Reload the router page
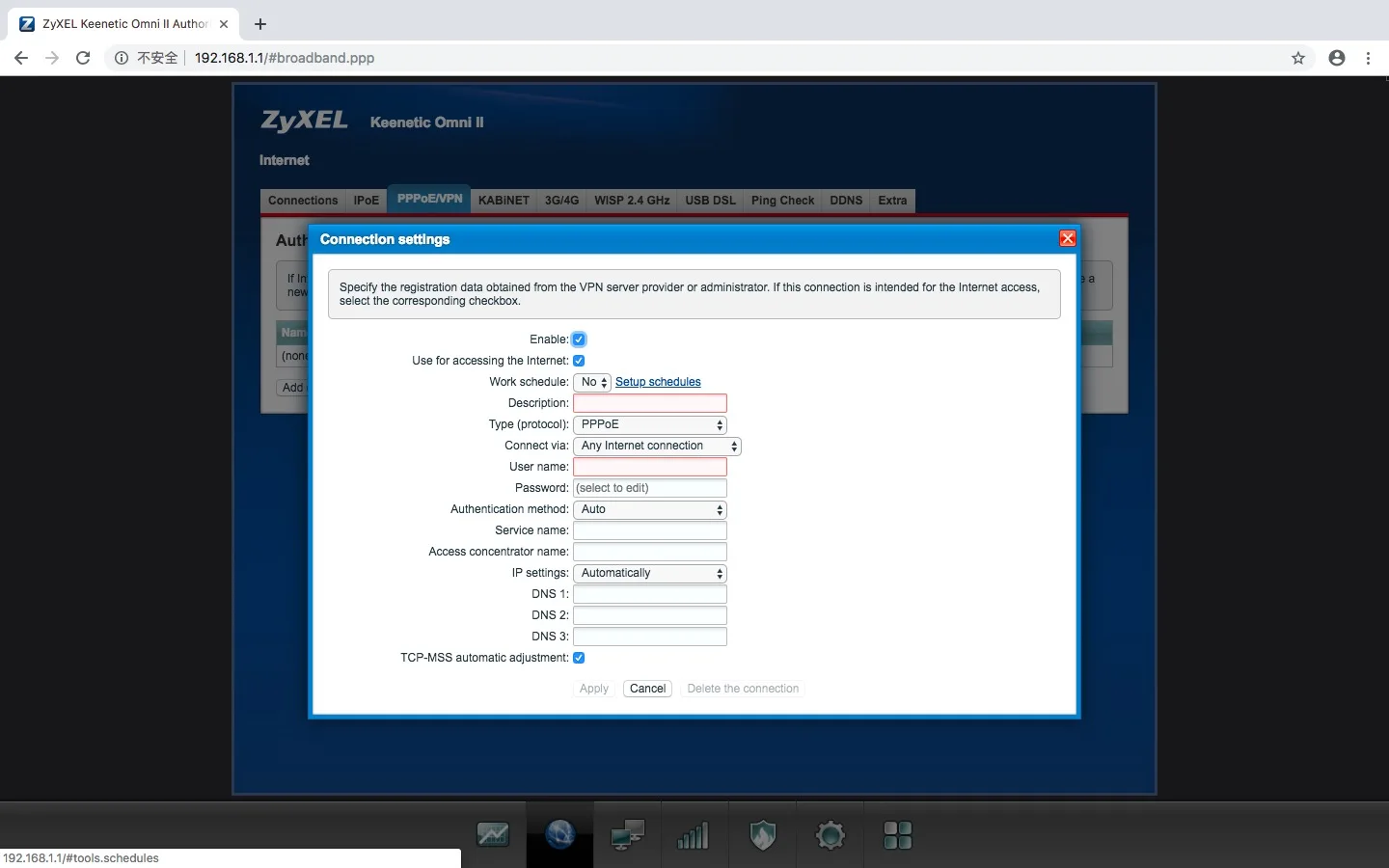This screenshot has height=868, width=1389. [83, 58]
